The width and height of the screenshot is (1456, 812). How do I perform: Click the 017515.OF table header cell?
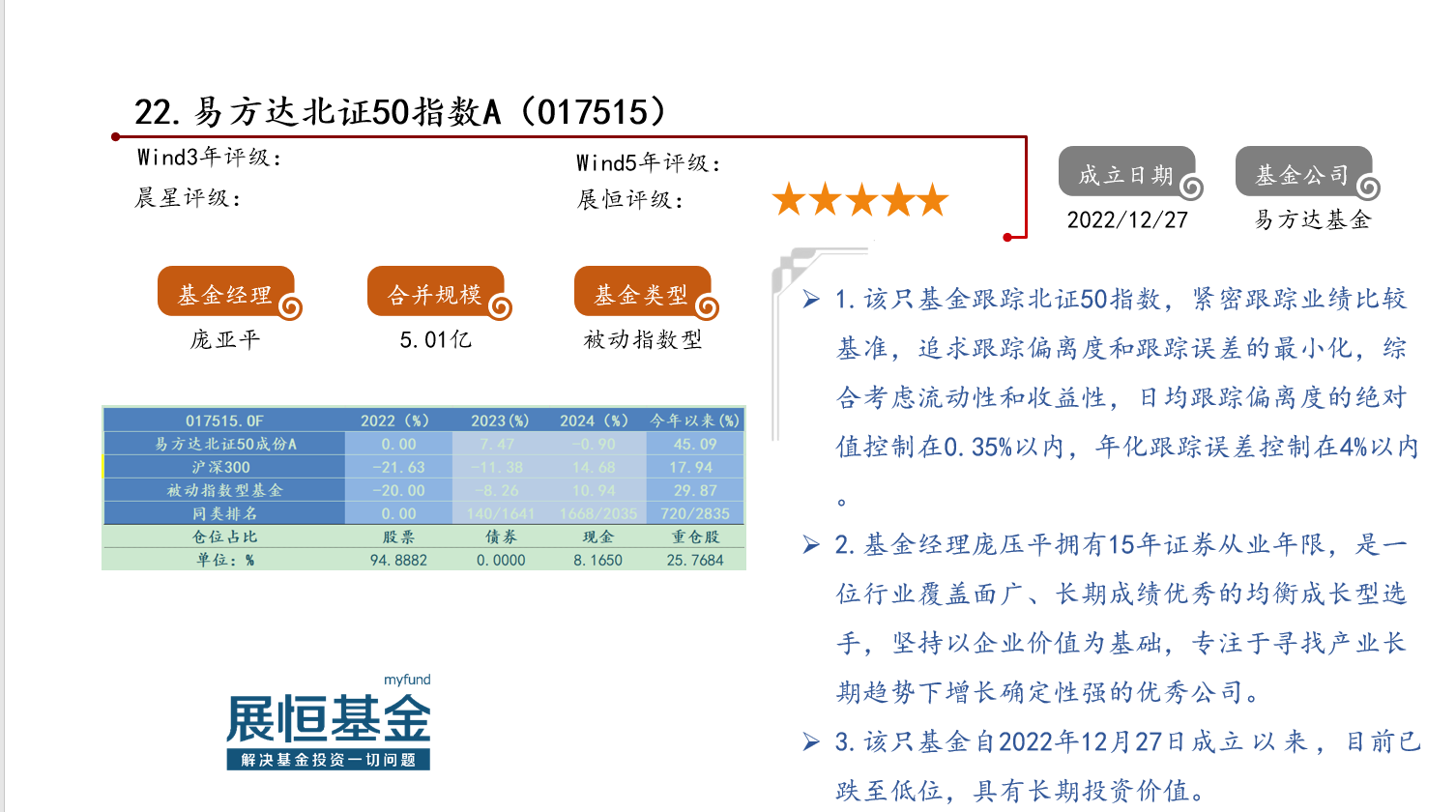pyautogui.click(x=224, y=420)
